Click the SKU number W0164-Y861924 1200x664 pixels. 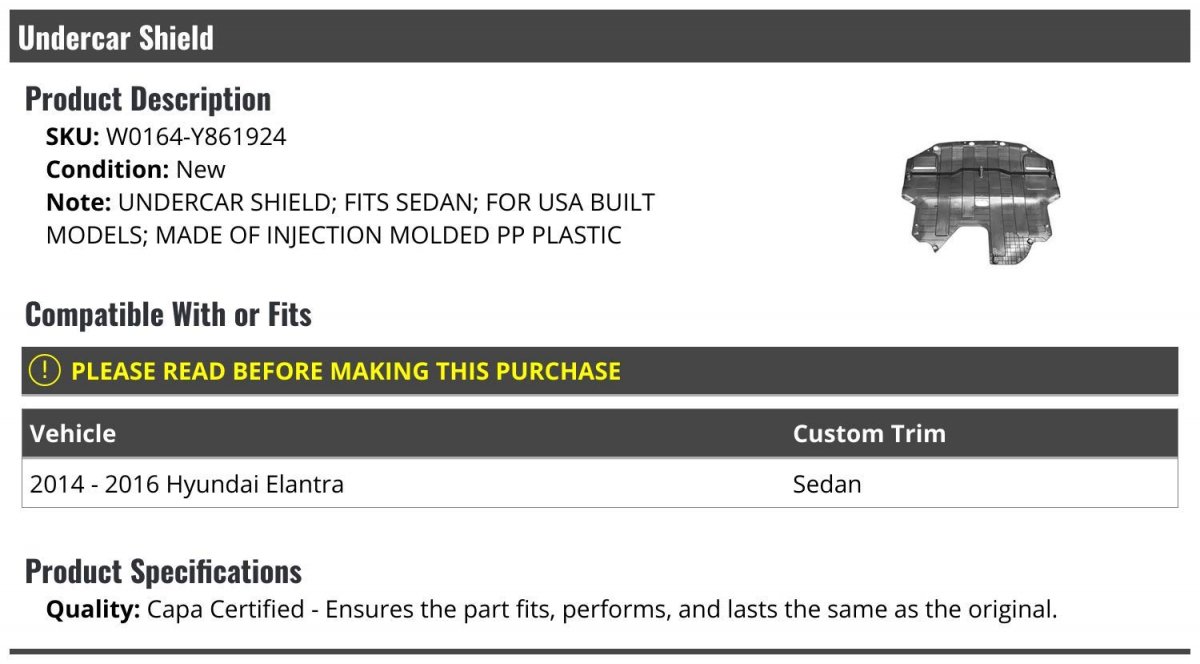tap(196, 137)
